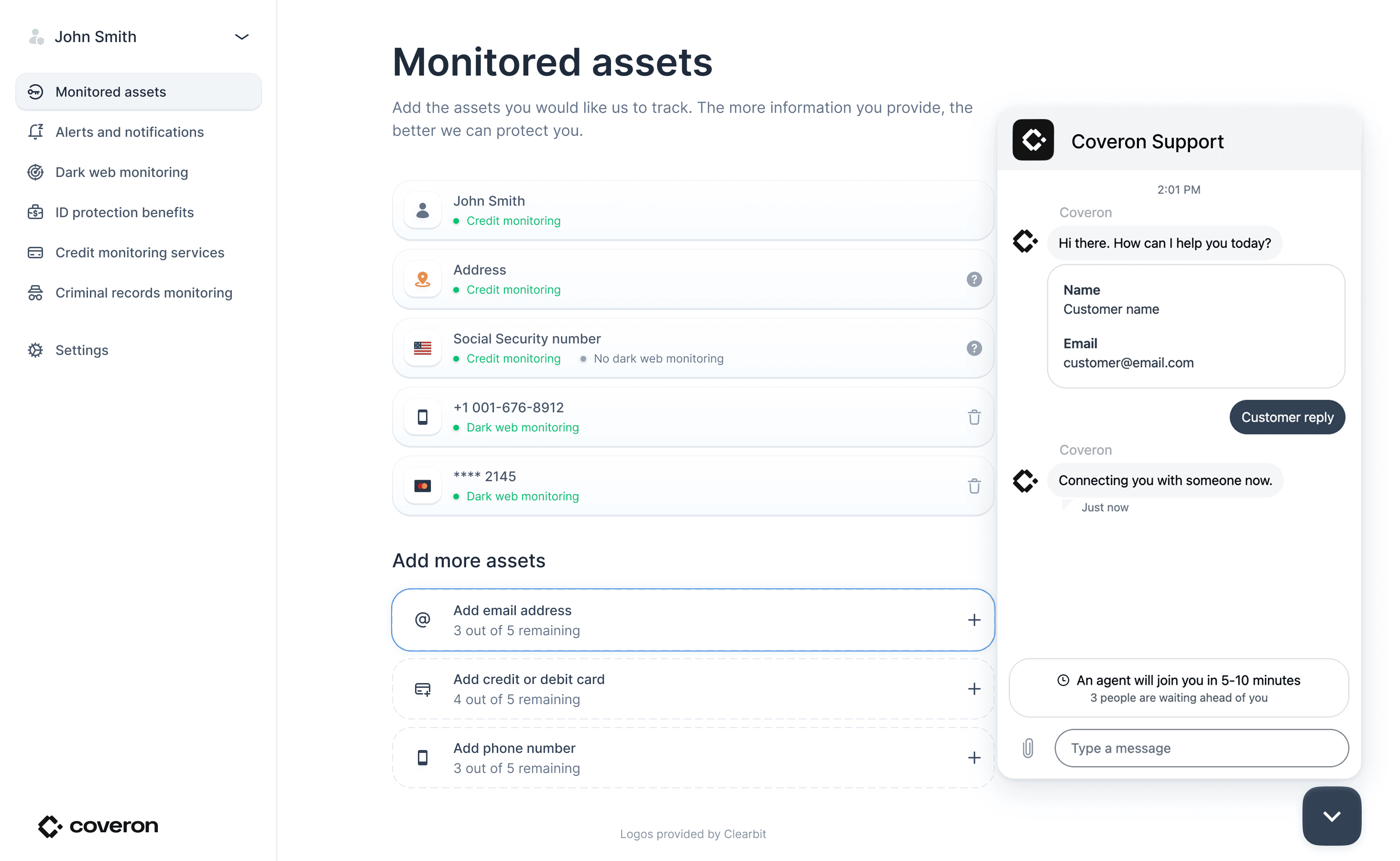Click the customer@email.com email in chat
The height and width of the screenshot is (861, 1400).
1128,364
